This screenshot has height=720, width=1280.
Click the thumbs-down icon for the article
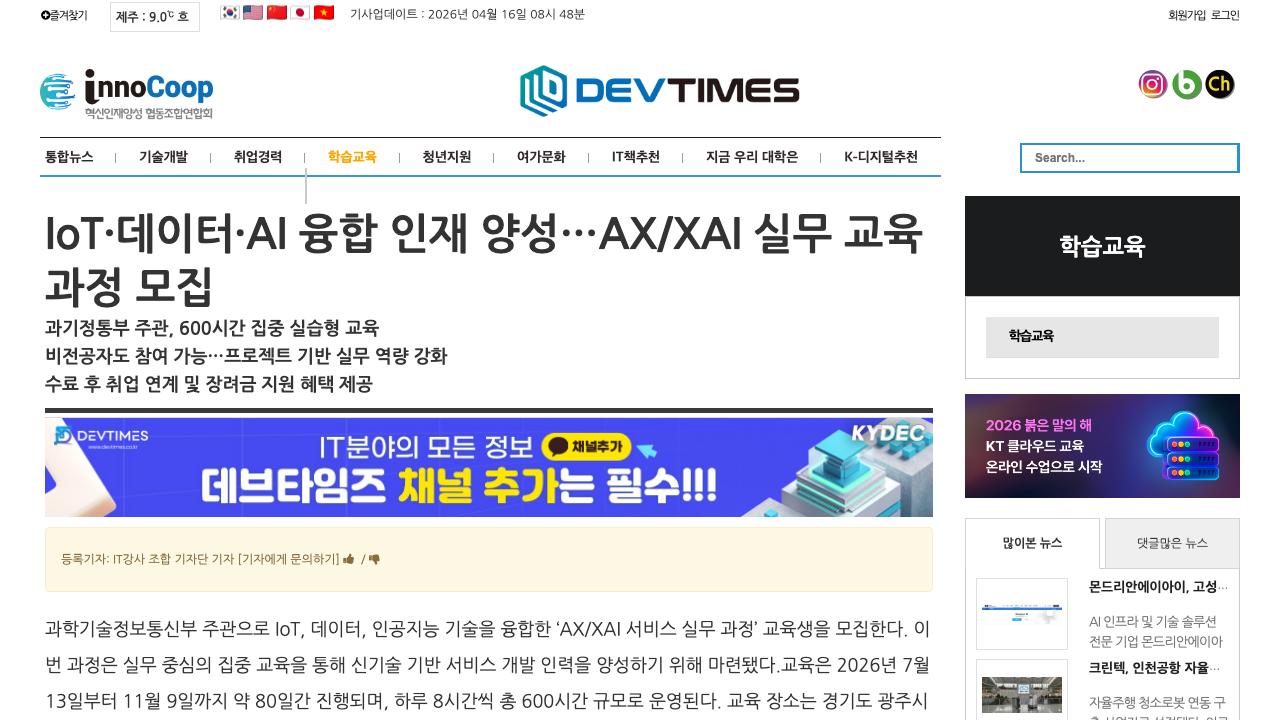[375, 560]
